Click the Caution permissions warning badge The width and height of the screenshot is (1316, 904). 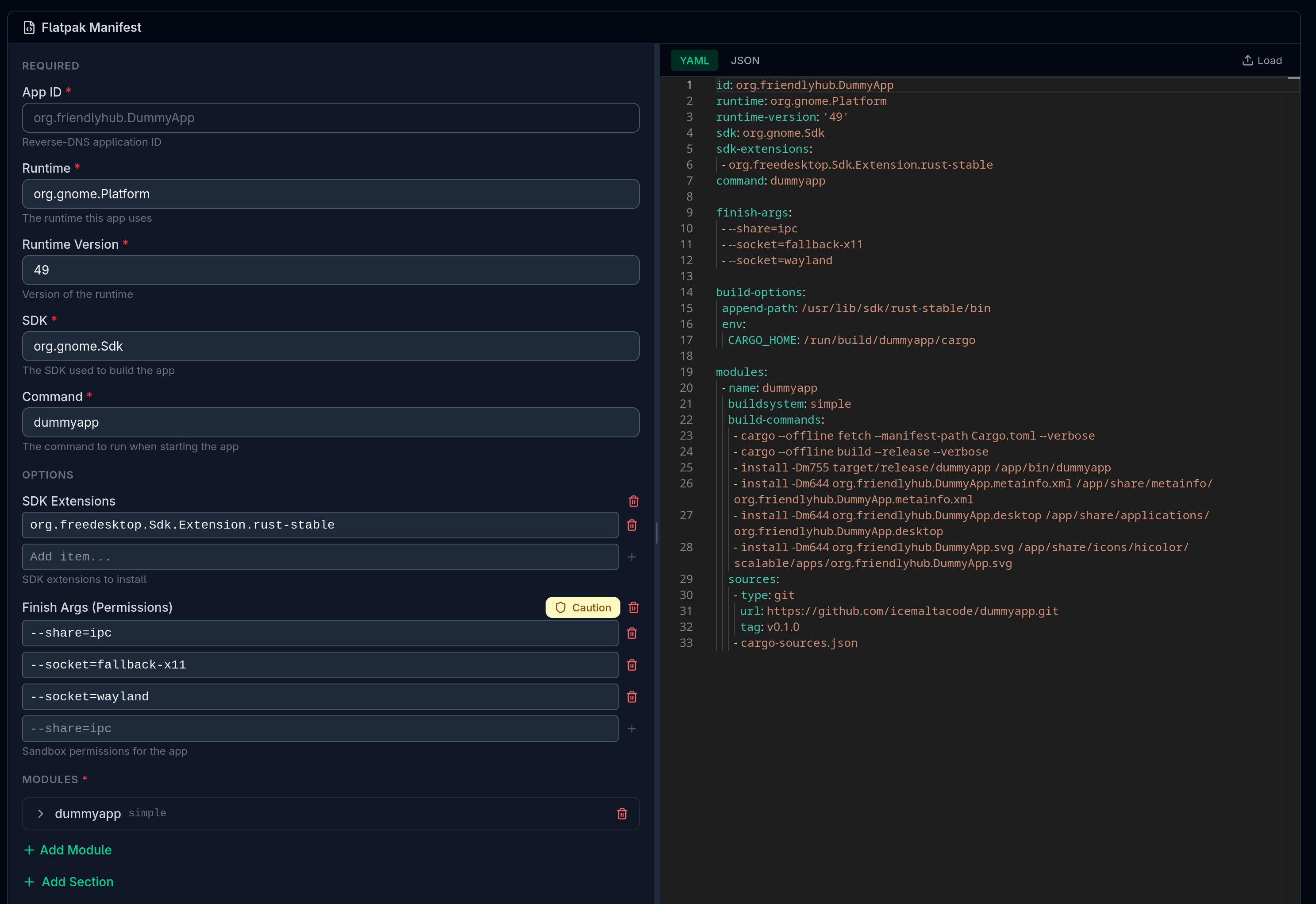pyautogui.click(x=583, y=607)
